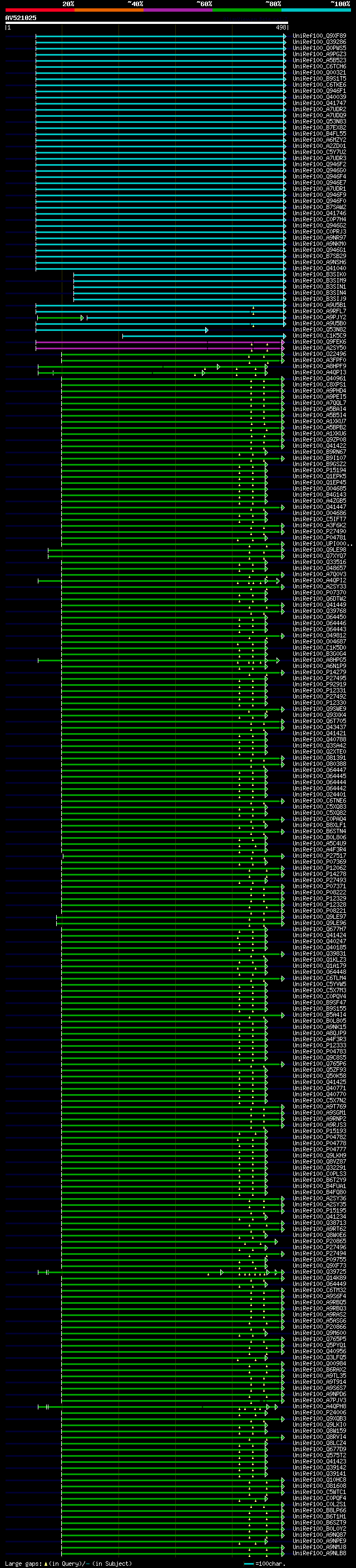The width and height of the screenshot is (356, 1568).
Task: Open hit UniRef100_A9PGZ3
Action: [x=319, y=54]
